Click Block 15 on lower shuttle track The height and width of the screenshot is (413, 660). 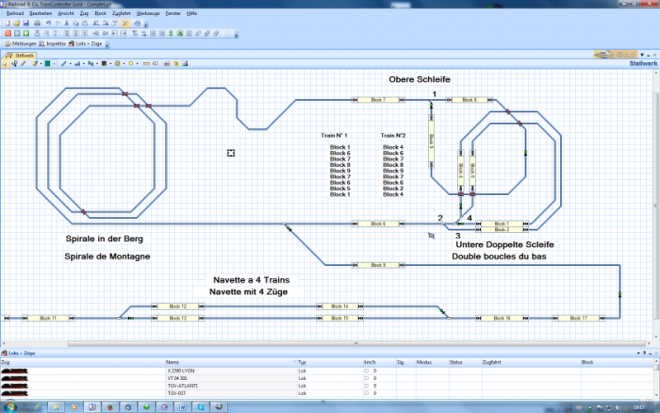pyautogui.click(x=340, y=318)
